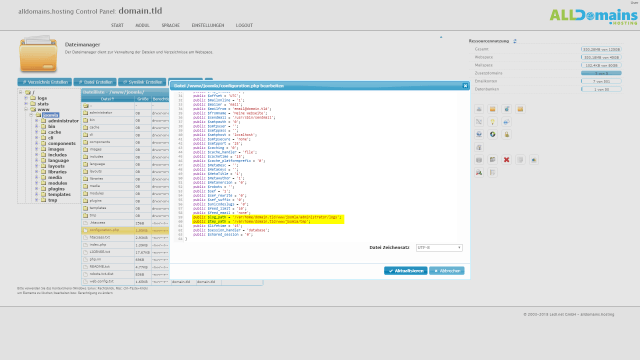Expand the libraries tree folder
Screen dimensions: 640x360
point(37,172)
